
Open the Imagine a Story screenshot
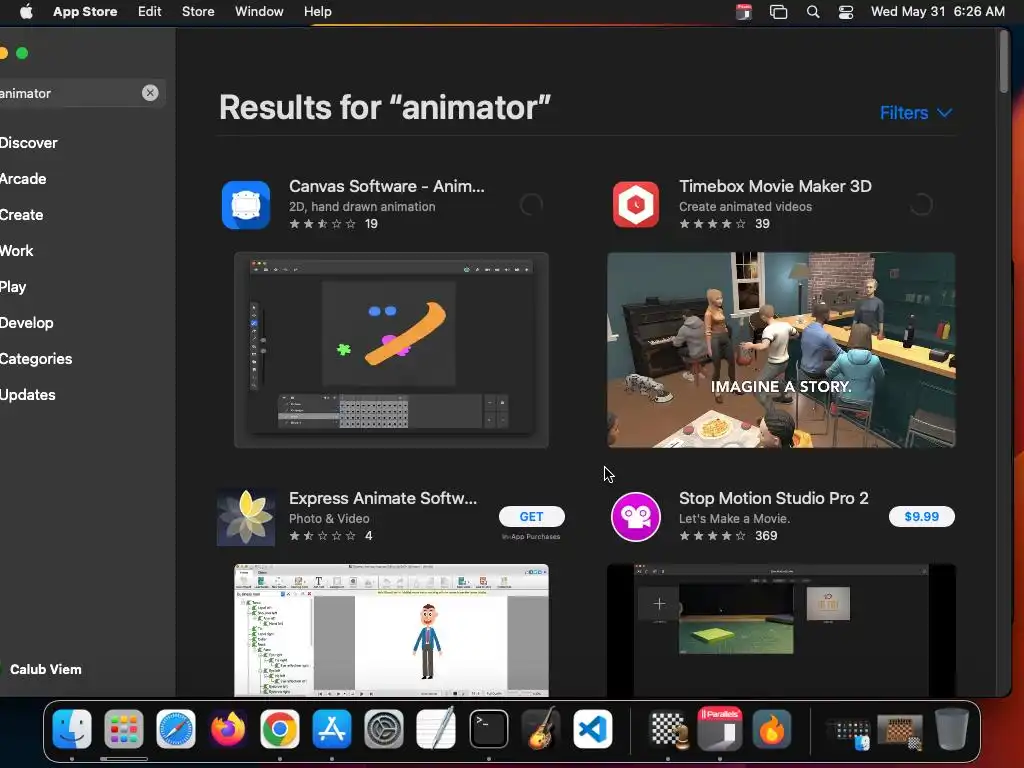[781, 350]
